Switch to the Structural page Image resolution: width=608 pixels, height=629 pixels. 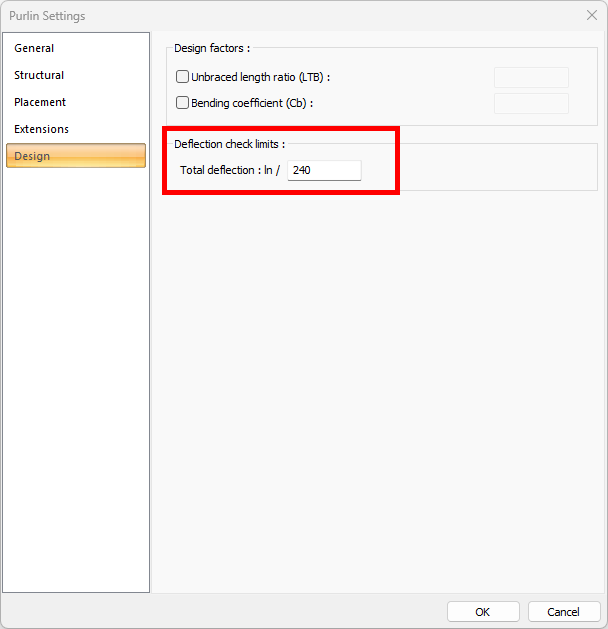[x=76, y=75]
